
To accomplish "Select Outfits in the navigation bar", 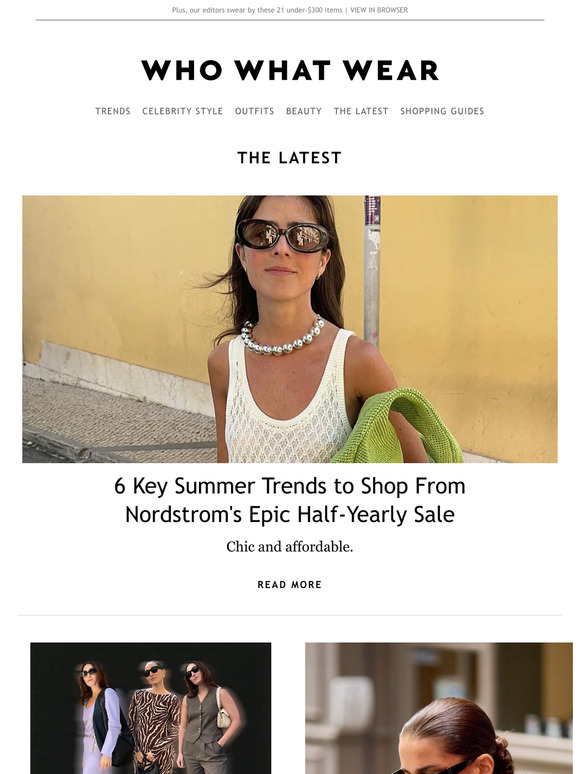I will tap(254, 111).
